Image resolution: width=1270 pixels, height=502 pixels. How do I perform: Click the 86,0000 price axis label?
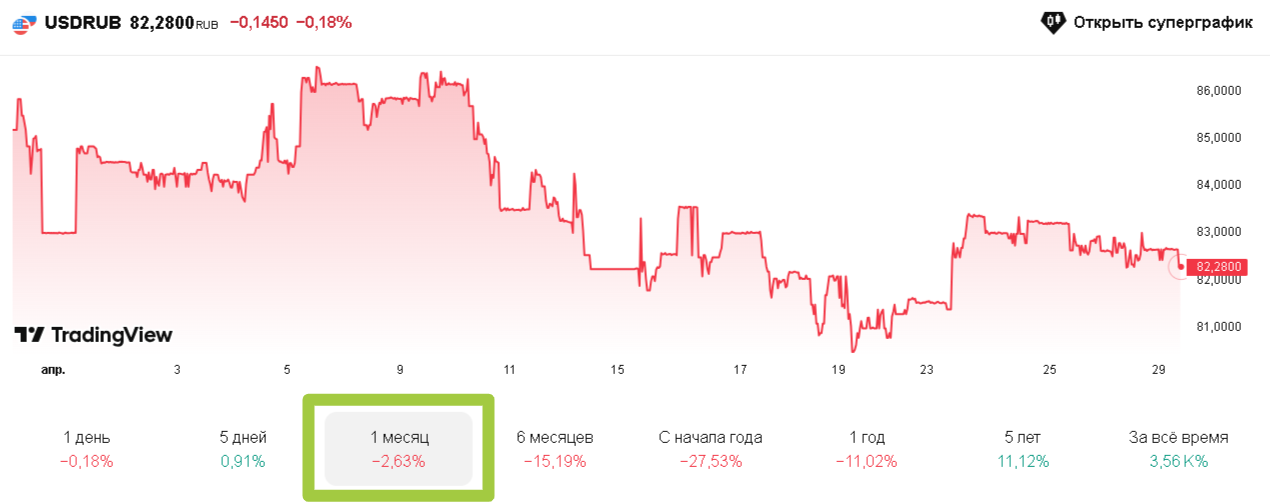(1219, 90)
